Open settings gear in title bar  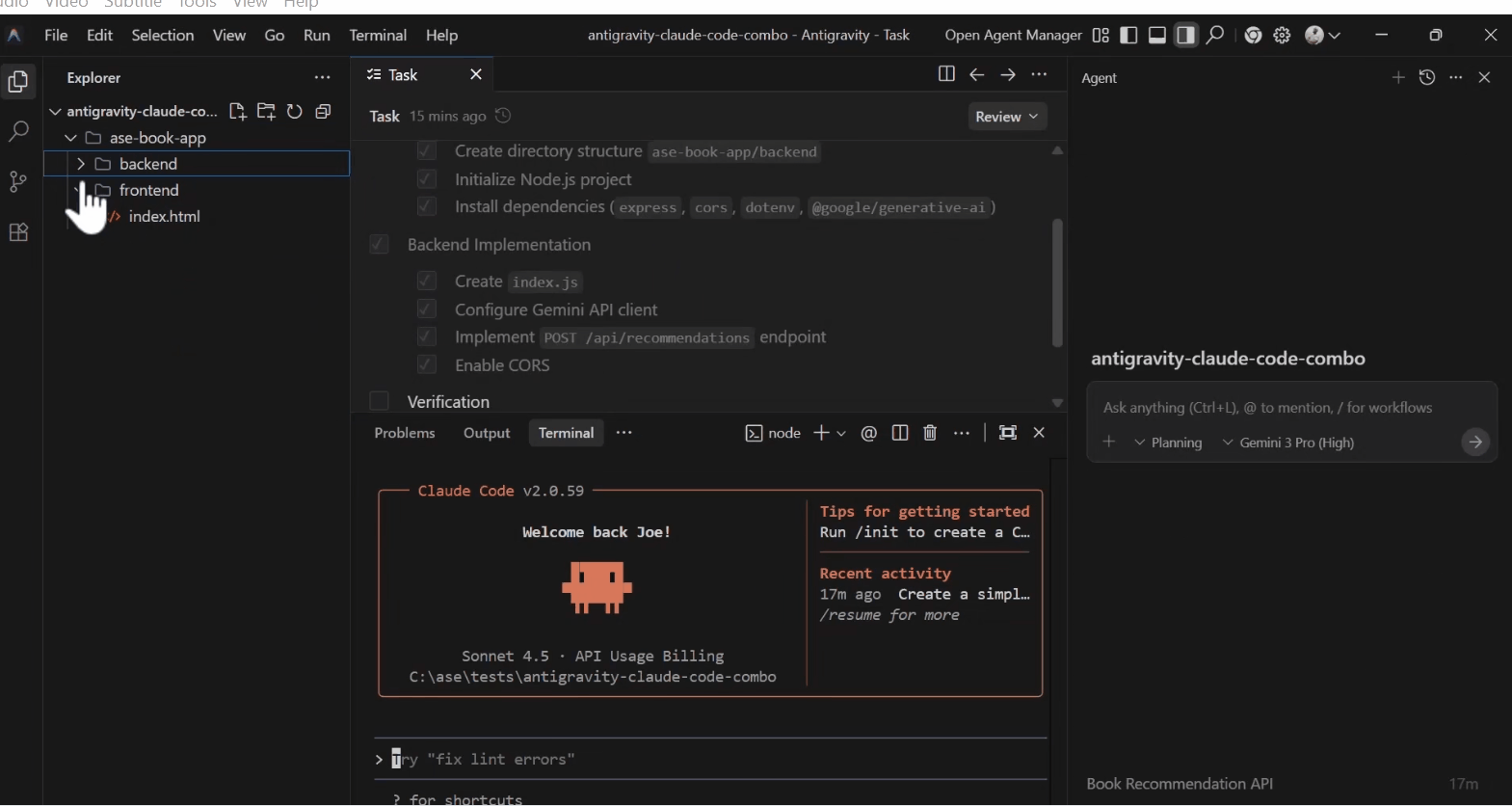pos(1282,36)
